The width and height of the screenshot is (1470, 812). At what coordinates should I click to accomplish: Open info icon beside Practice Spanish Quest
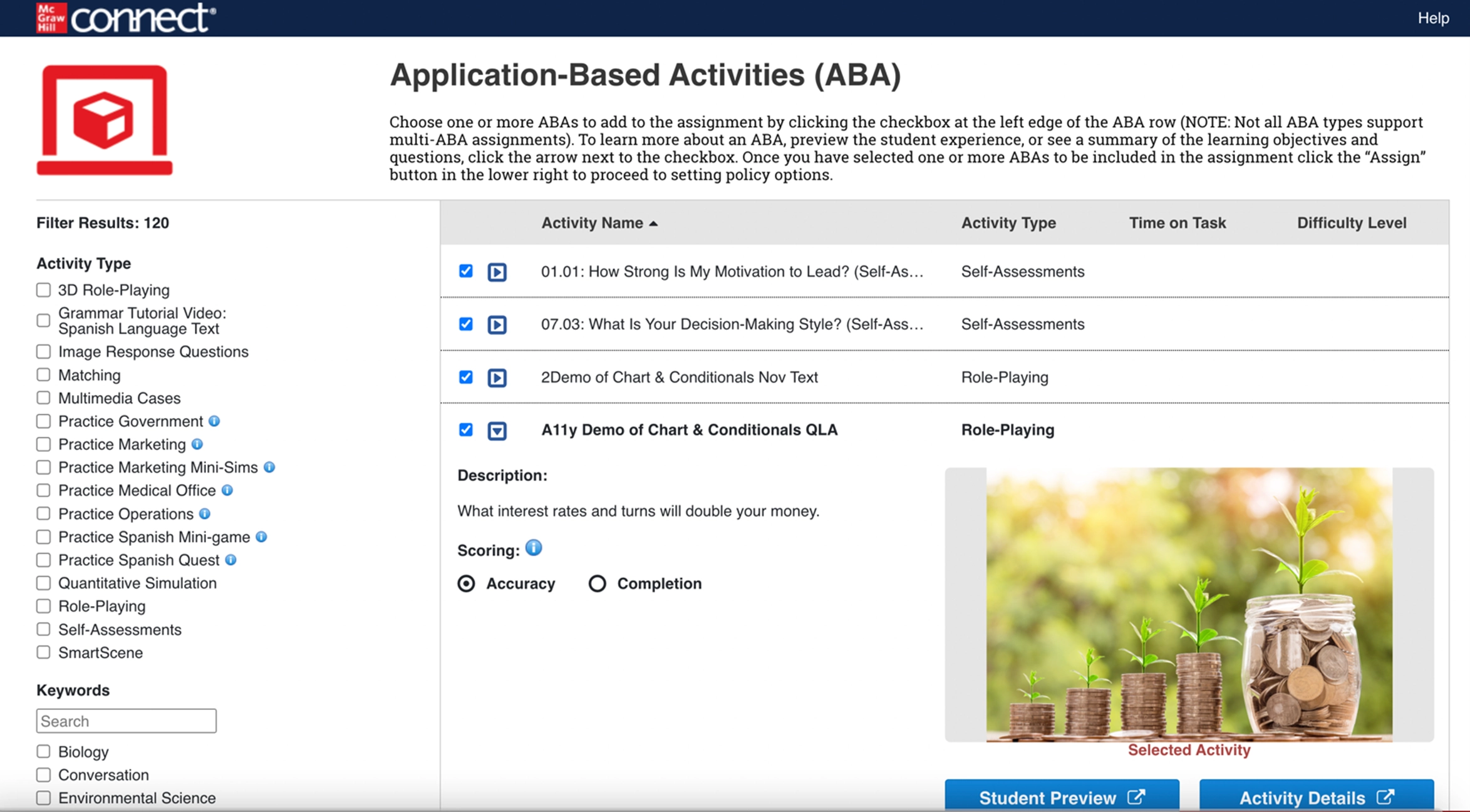[231, 560]
